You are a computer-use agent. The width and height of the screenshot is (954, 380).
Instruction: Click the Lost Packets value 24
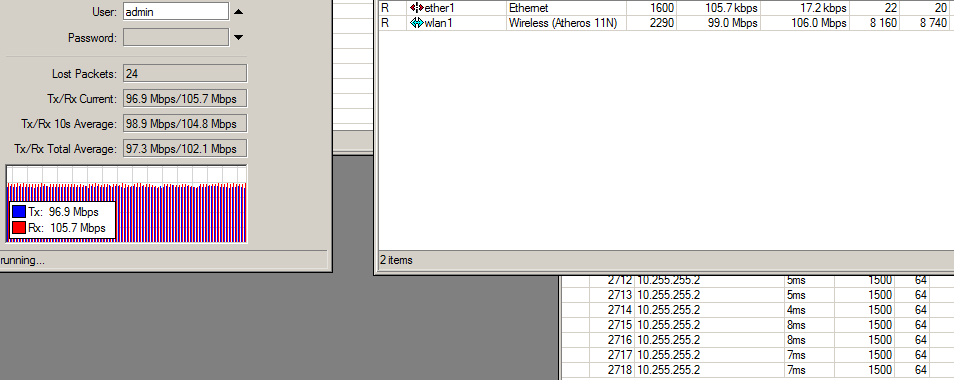(x=185, y=74)
